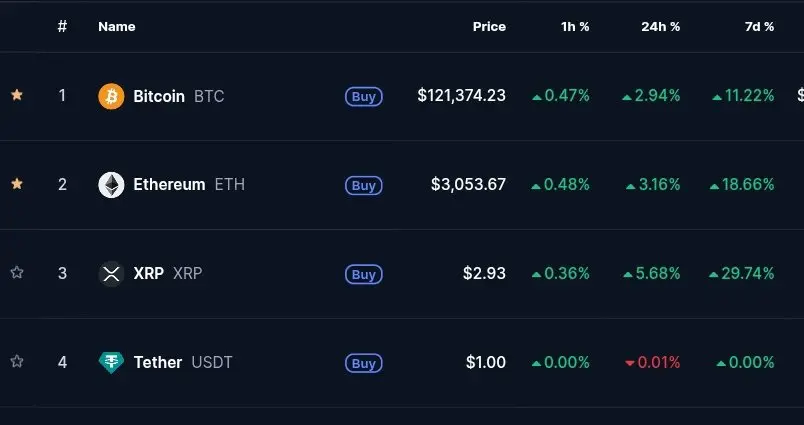Screen dimensions: 804x425
Task: Open the Ethereum ETH coin page link
Action: [x=189, y=185]
